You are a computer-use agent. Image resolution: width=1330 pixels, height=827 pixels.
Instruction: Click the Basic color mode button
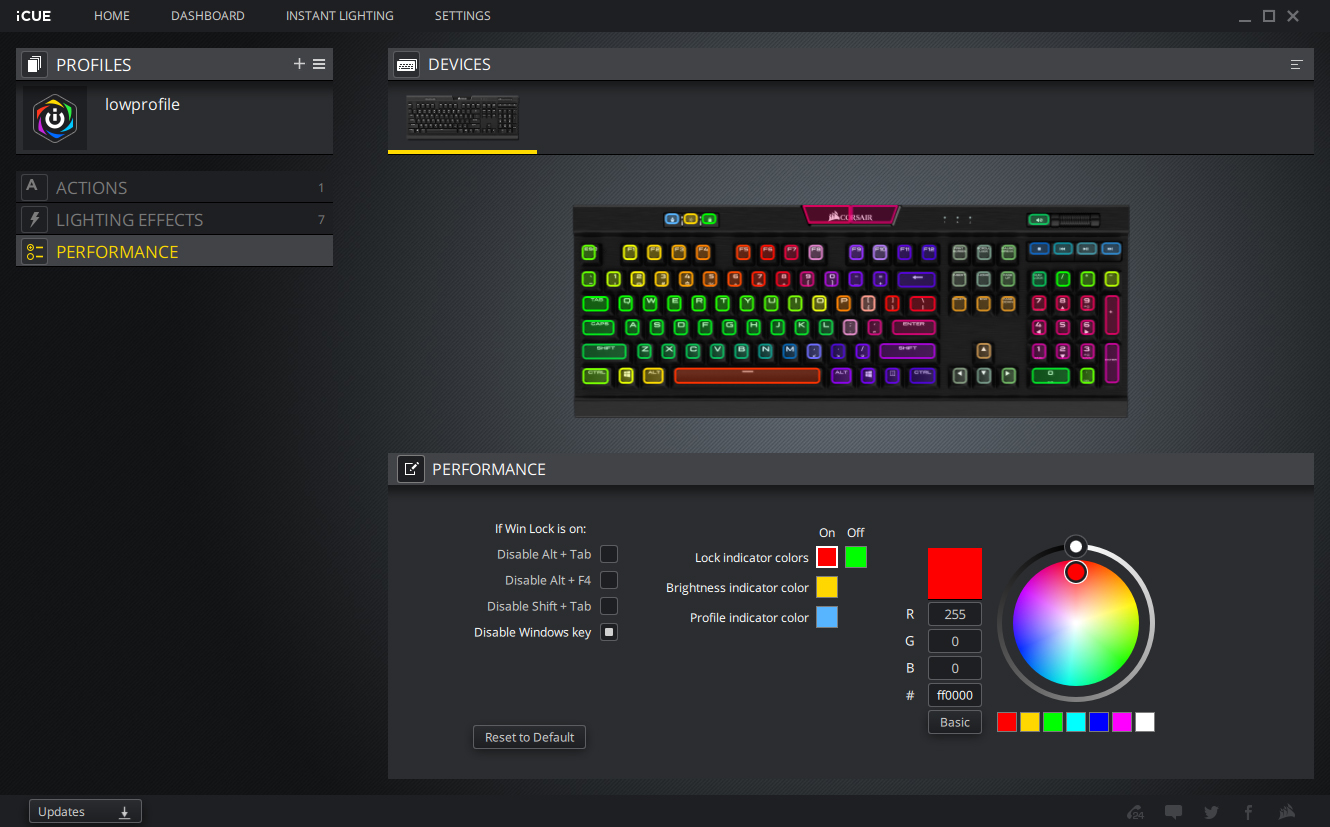(x=955, y=722)
